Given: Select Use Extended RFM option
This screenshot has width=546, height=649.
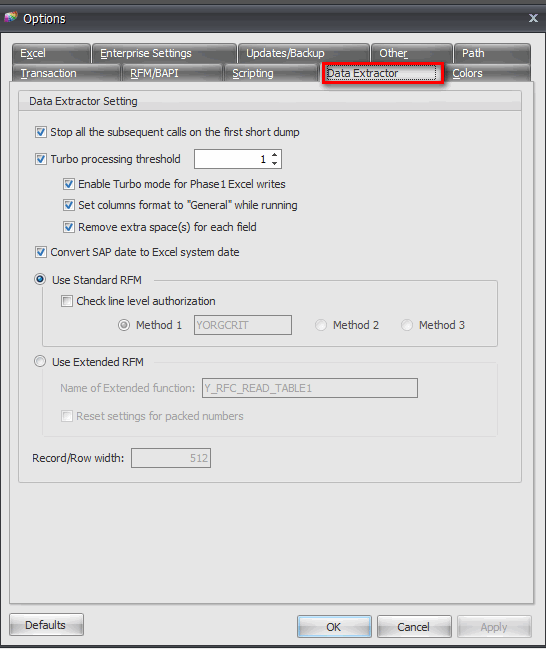Looking at the screenshot, I should click(40, 362).
